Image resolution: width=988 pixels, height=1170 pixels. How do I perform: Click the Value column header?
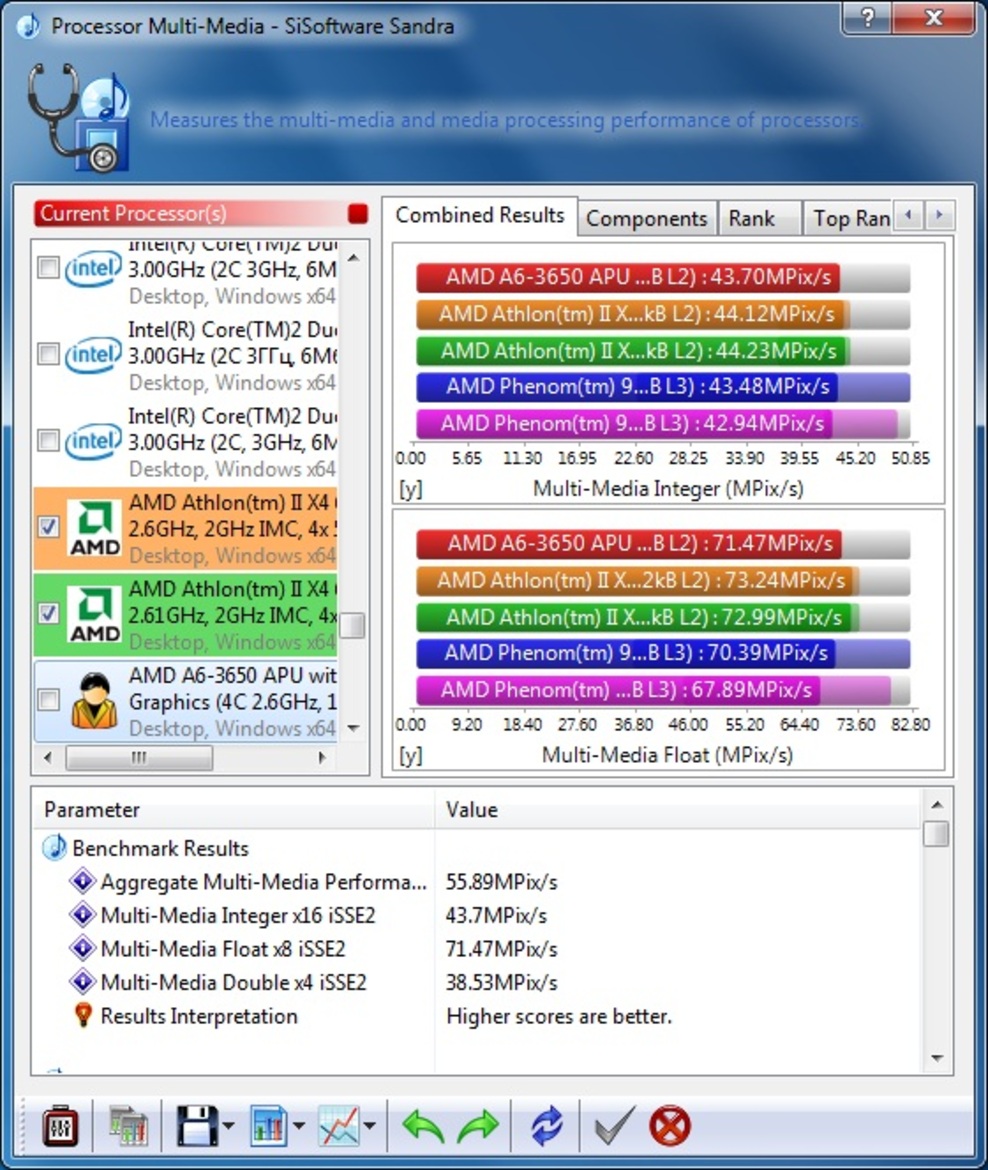[x=678, y=810]
